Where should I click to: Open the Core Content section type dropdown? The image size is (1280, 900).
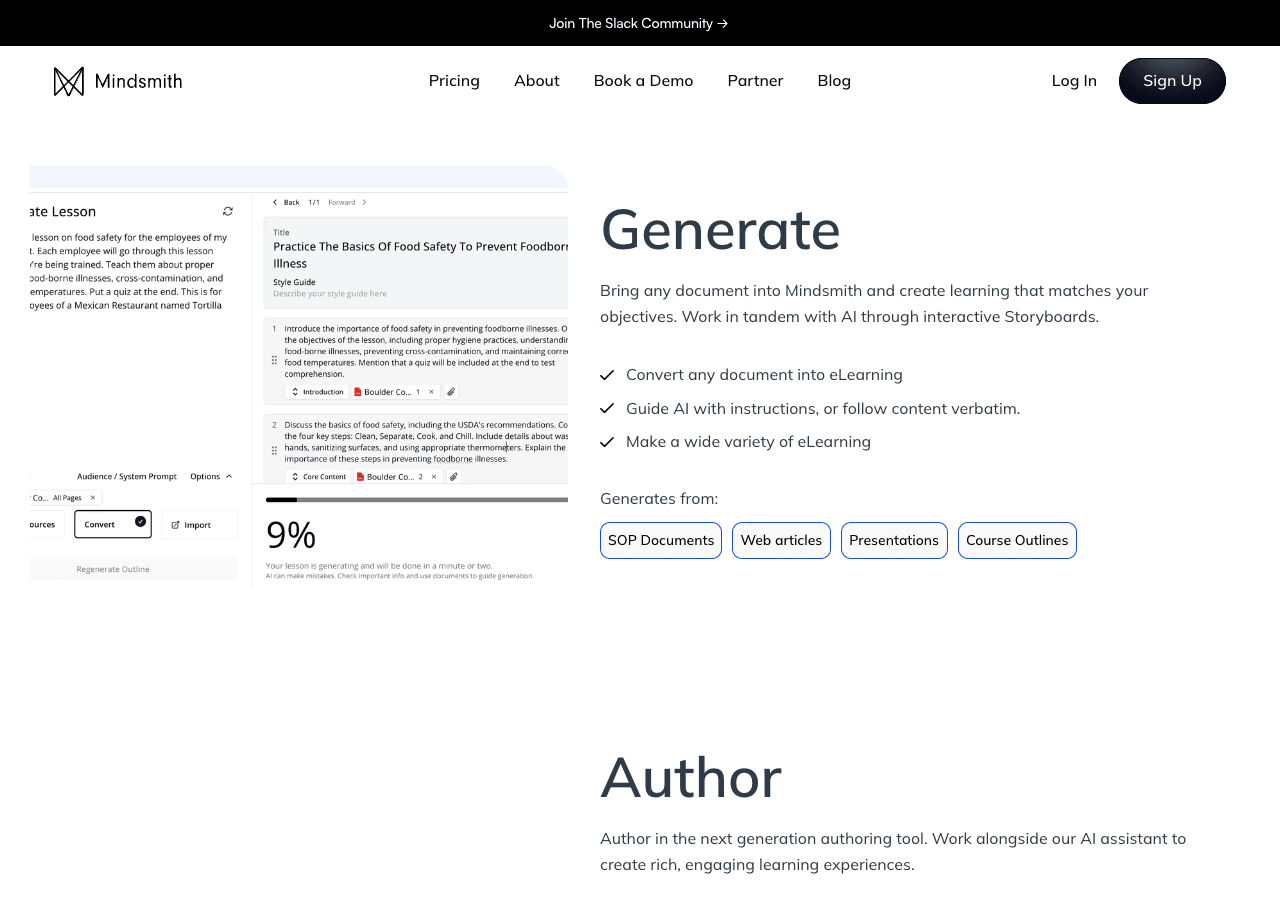[x=318, y=477]
